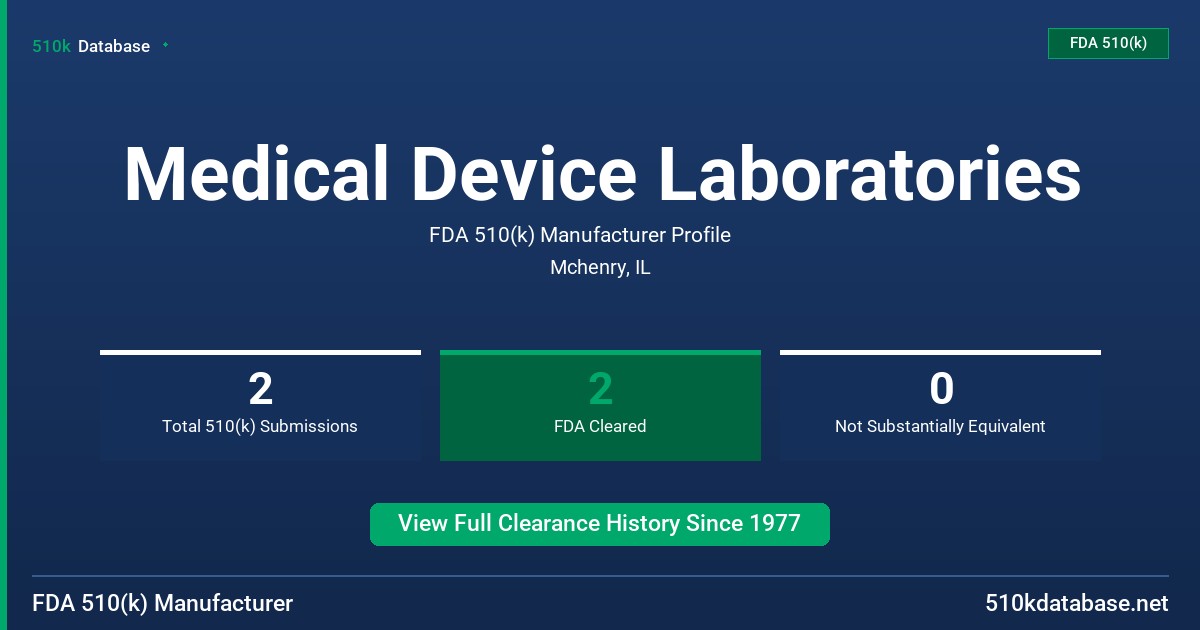Viewport: 1200px width, 630px height.
Task: Click the Medical Device Laboratories heading
Action: pos(602,174)
